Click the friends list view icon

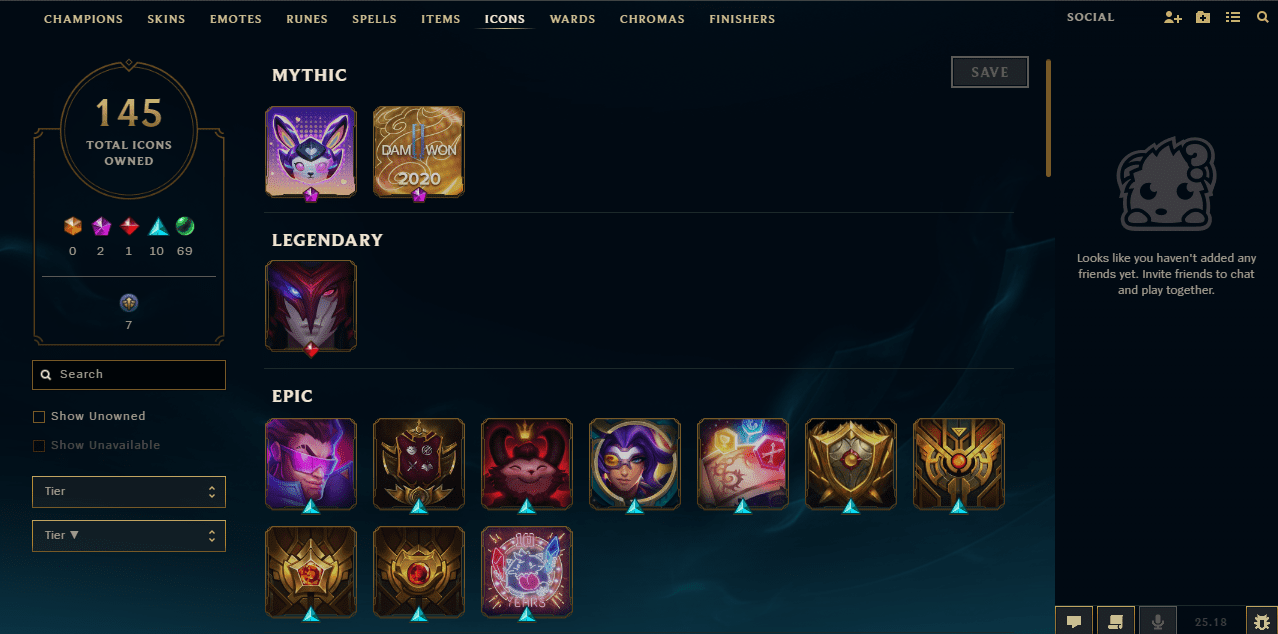[x=1233, y=18]
